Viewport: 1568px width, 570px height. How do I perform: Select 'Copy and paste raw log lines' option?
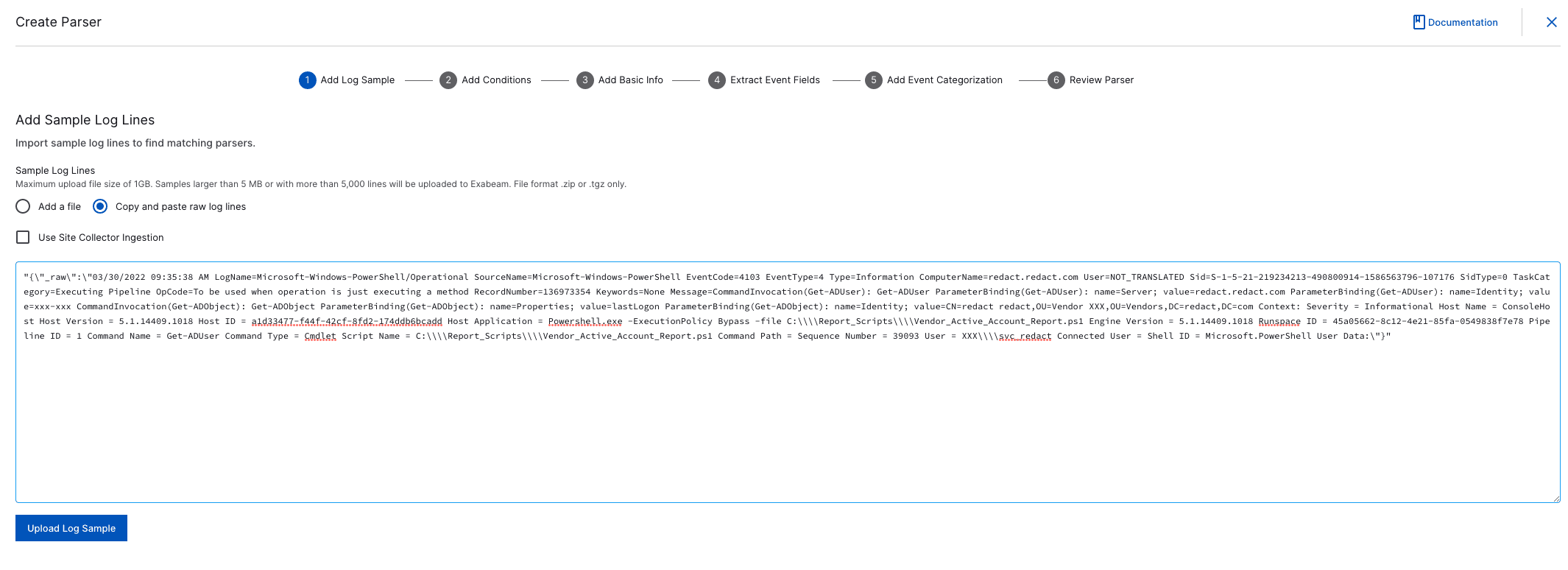(x=100, y=207)
